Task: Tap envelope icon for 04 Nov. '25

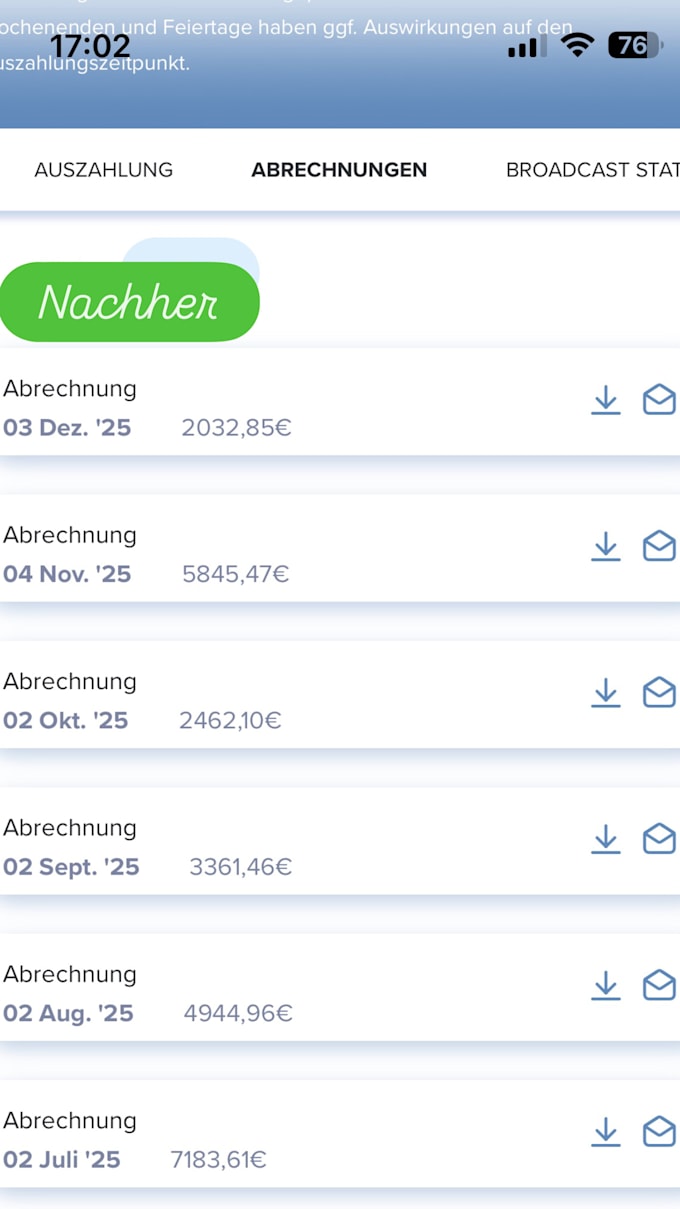Action: coord(659,547)
